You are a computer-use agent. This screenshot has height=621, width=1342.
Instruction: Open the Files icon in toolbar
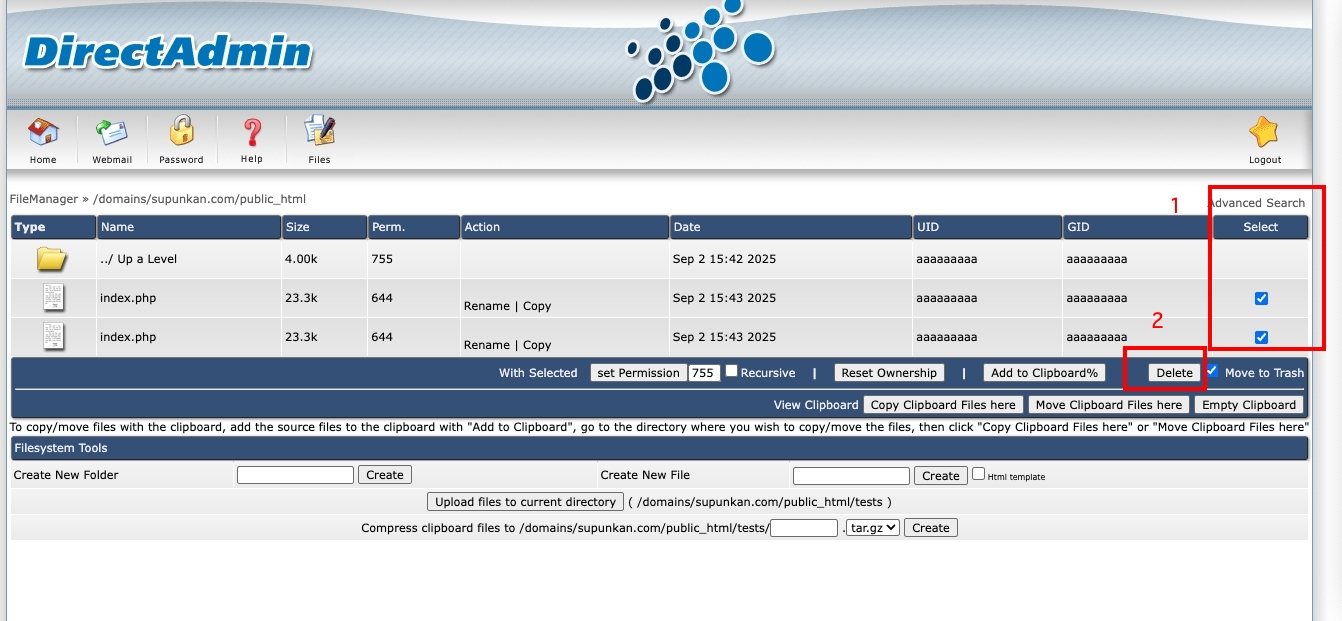point(319,132)
